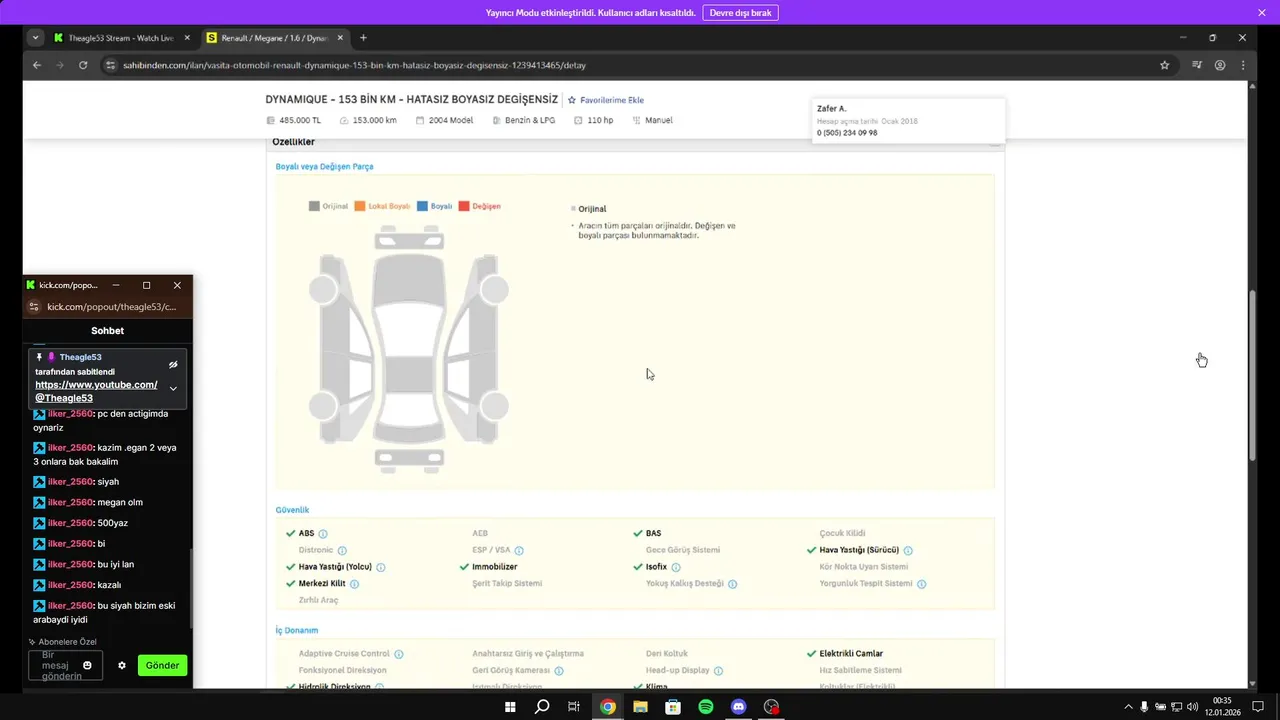Viewport: 1280px width, 720px height.
Task: Open Kick chat settings gear
Action: click(x=122, y=665)
